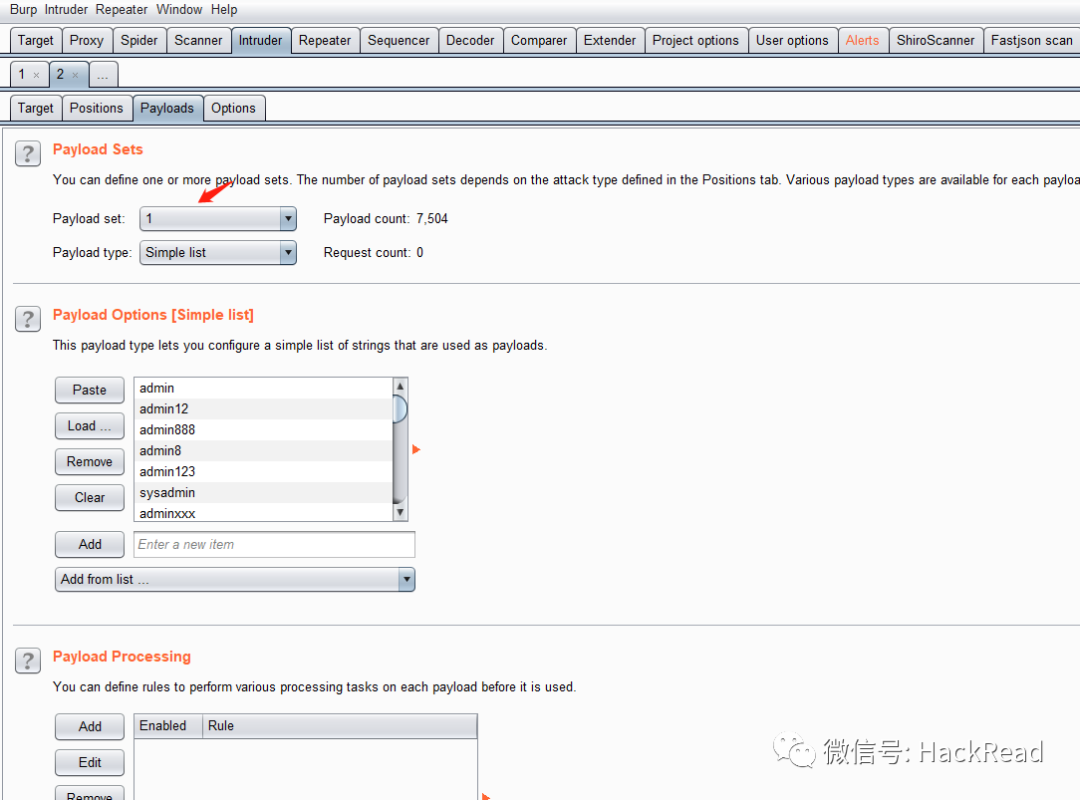This screenshot has height=800, width=1080.
Task: Select payload item admin8
Action: click(263, 451)
